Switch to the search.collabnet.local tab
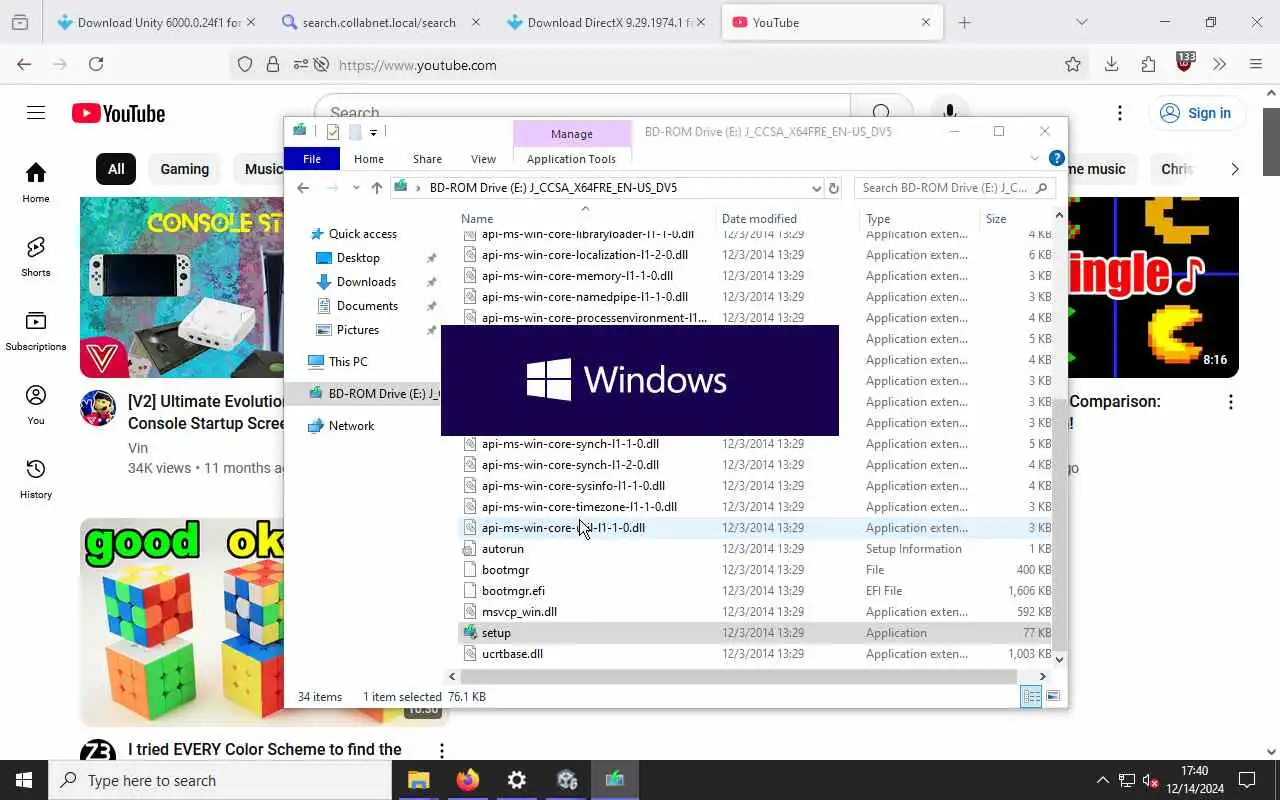 [x=370, y=22]
